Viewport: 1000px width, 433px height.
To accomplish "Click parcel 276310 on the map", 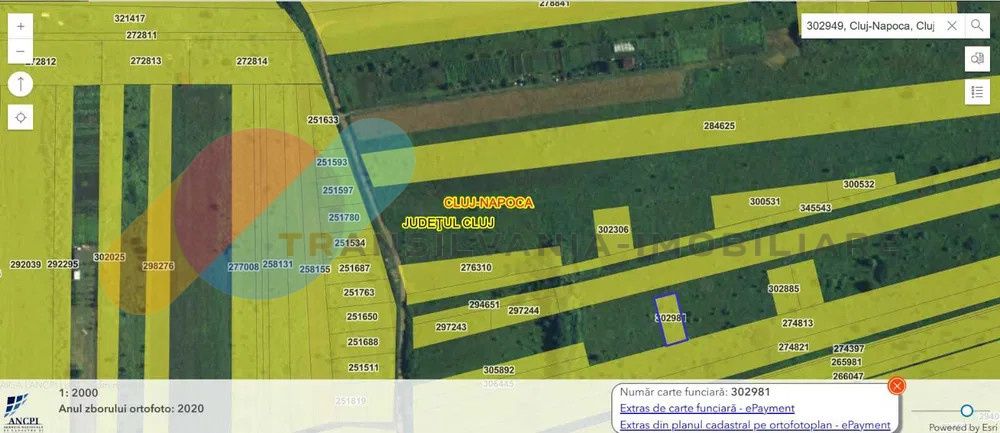I will click(476, 267).
